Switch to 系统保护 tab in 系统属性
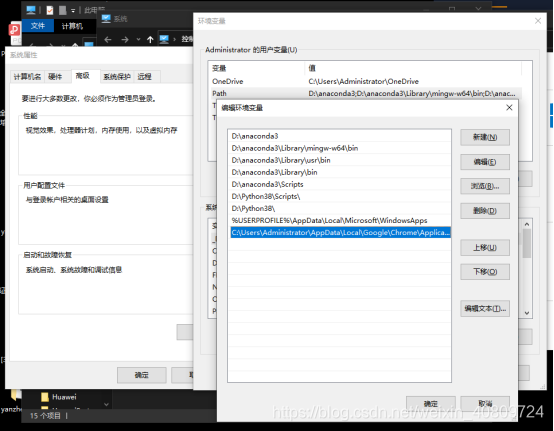 (x=117, y=77)
